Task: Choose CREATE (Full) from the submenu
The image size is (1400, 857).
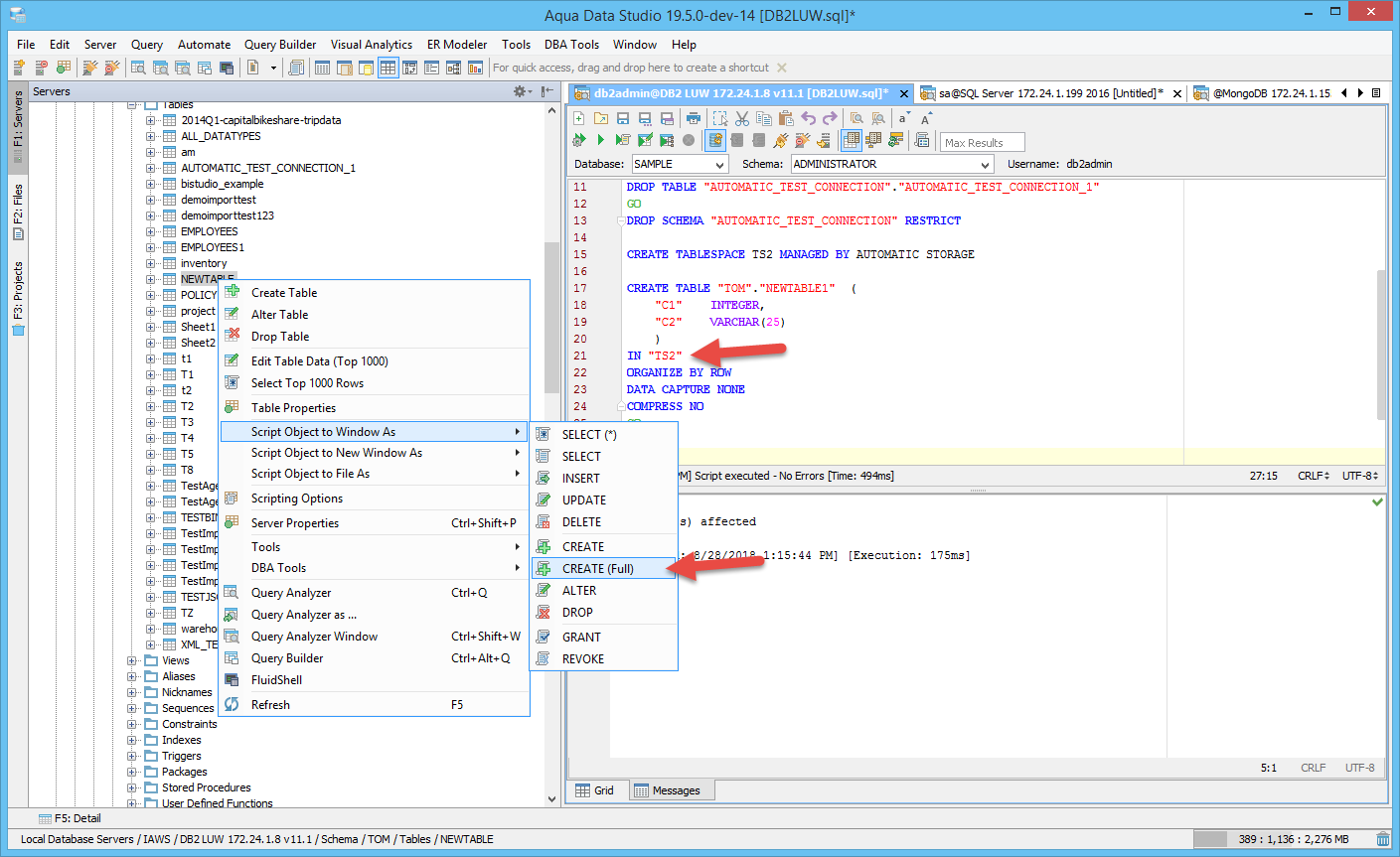Action: pos(604,569)
